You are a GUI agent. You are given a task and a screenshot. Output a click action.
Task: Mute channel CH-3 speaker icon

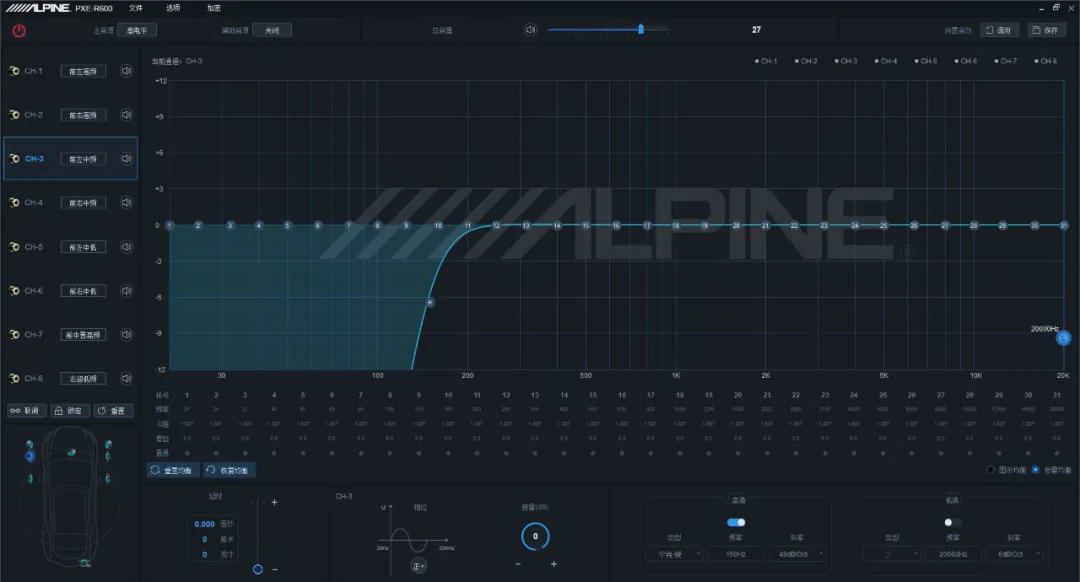click(x=126, y=158)
